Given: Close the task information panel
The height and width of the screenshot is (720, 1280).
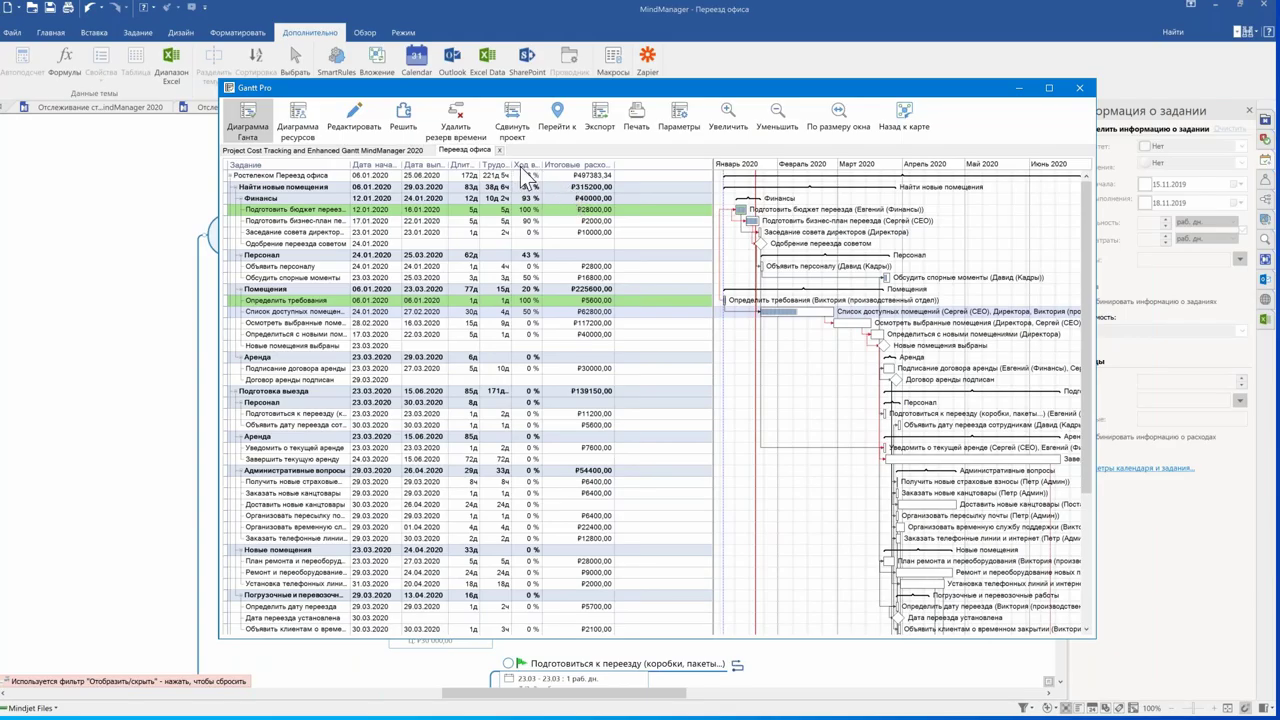Looking at the screenshot, I should pos(1249,110).
